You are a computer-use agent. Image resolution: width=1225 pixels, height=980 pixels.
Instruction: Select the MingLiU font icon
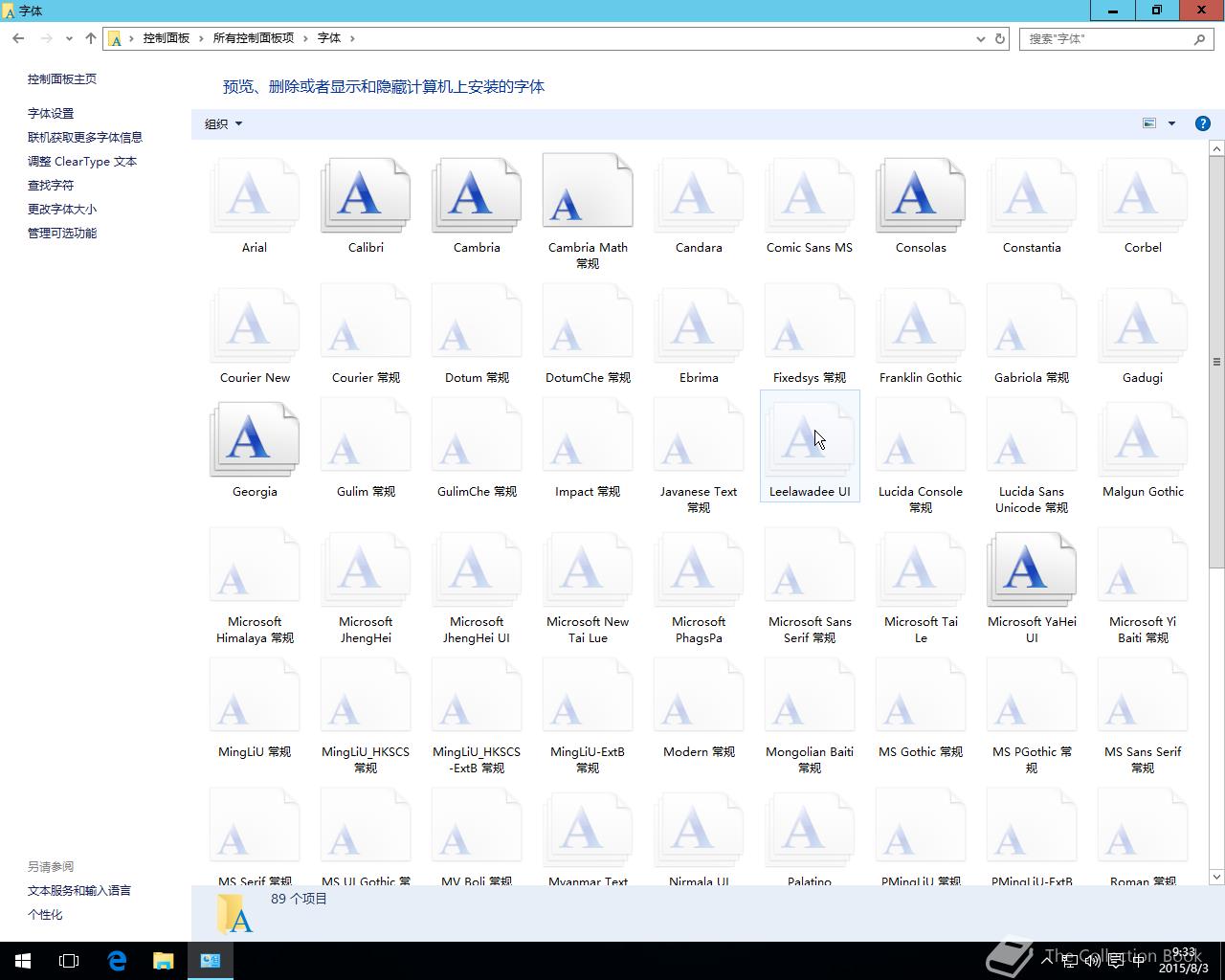(255, 697)
